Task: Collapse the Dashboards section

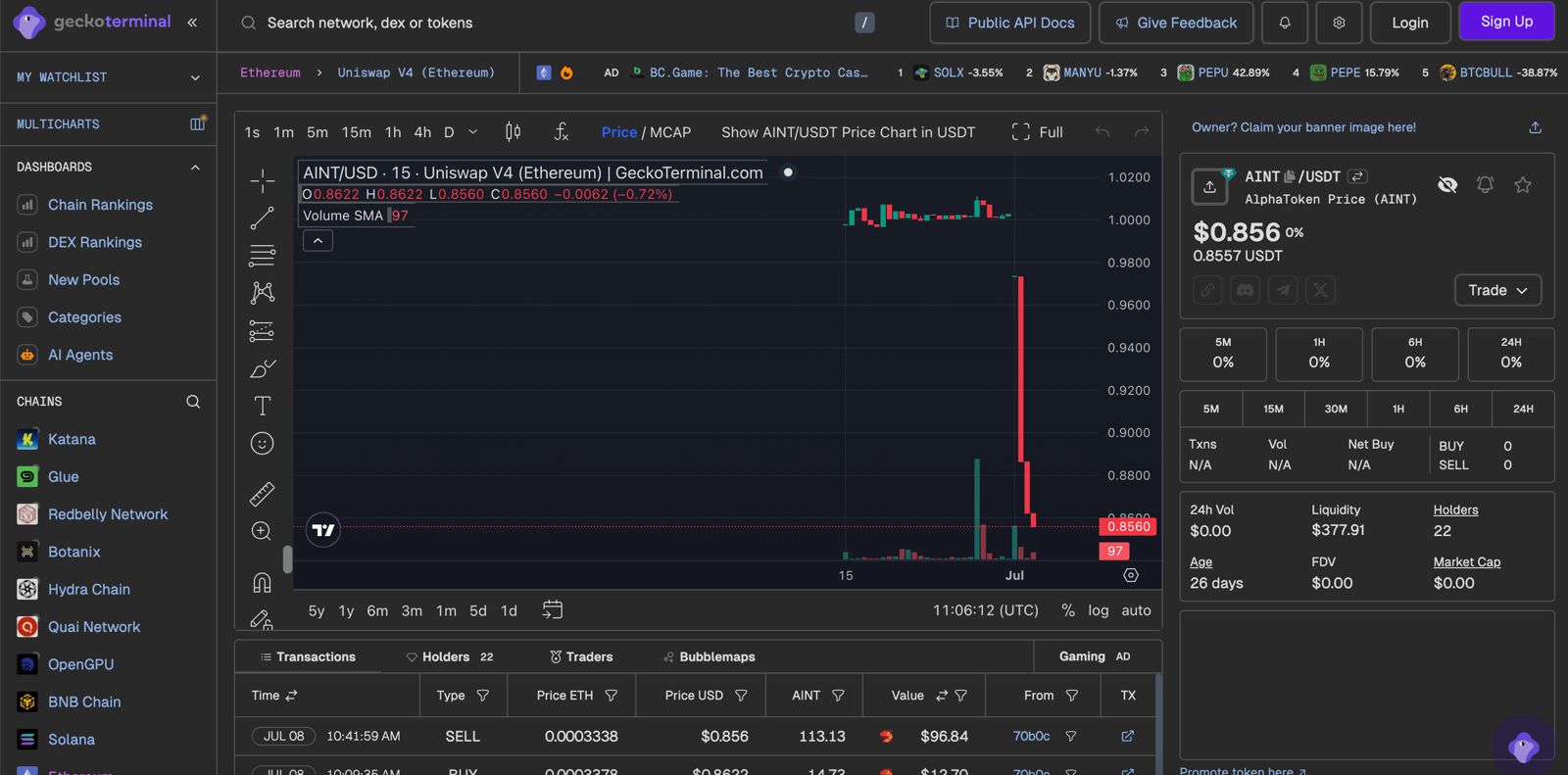Action: click(x=195, y=168)
